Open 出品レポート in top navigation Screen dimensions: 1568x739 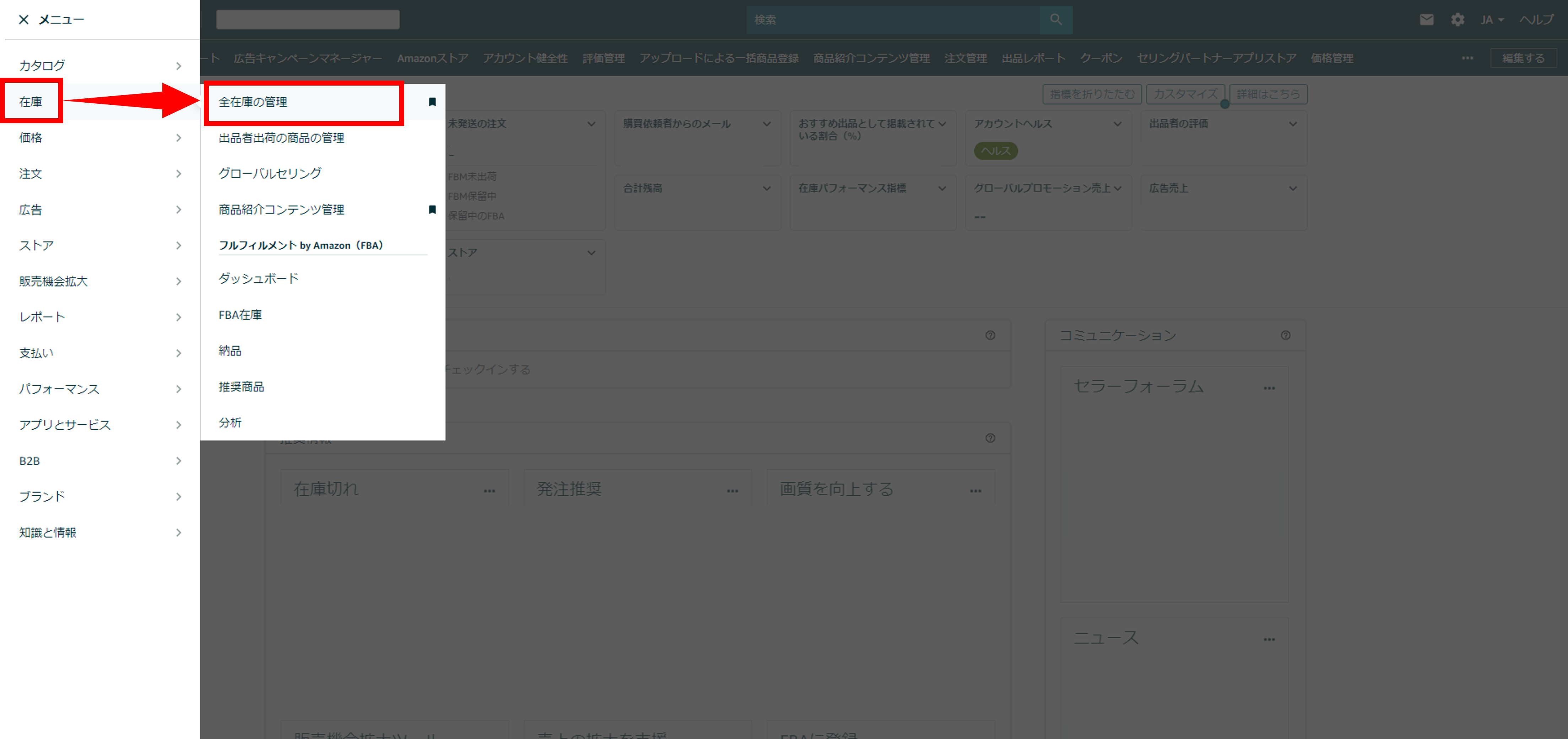(1034, 58)
